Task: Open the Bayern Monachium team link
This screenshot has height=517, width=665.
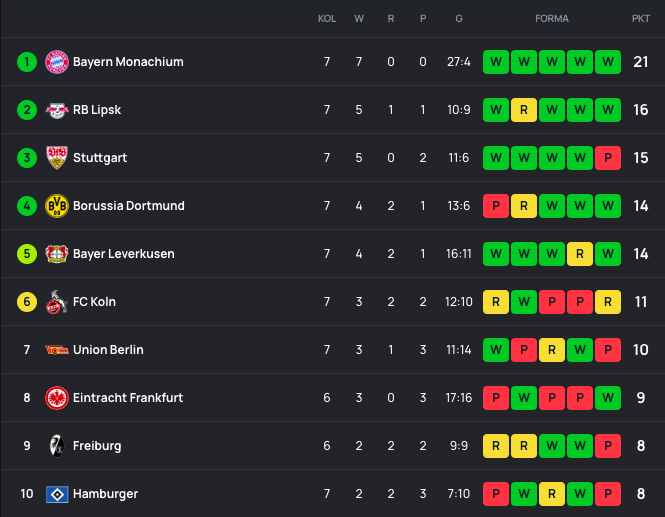Action: 128,62
